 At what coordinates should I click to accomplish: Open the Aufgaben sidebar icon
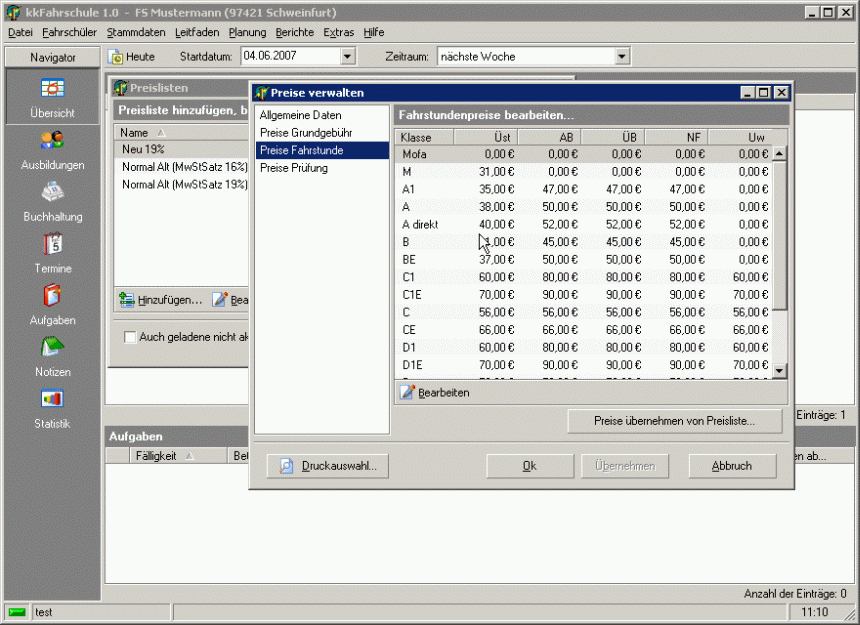point(52,297)
